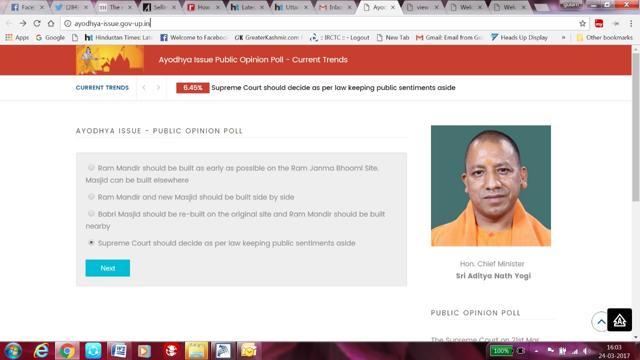The height and width of the screenshot is (360, 640).
Task: Select 'Ram Mandir and new Masjid side by side' option
Action: pos(91,197)
